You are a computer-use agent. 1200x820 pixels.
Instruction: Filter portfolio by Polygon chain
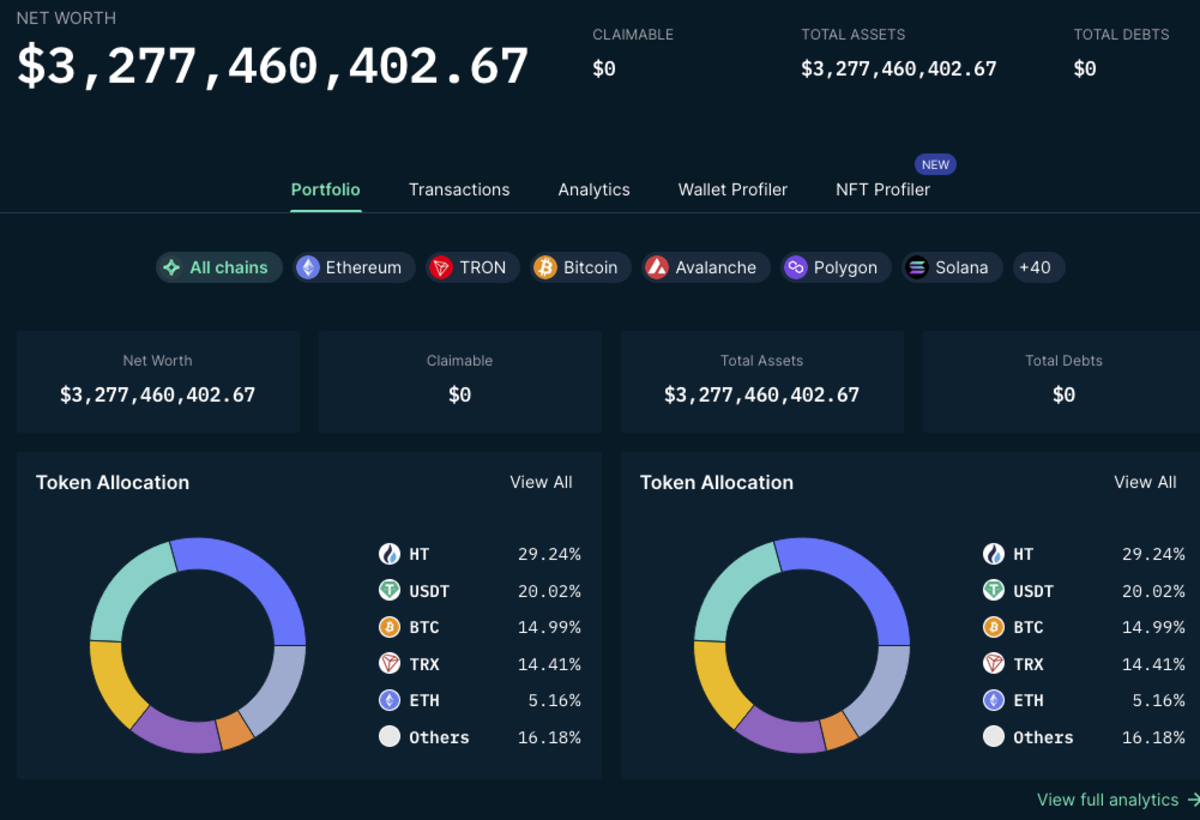point(835,267)
